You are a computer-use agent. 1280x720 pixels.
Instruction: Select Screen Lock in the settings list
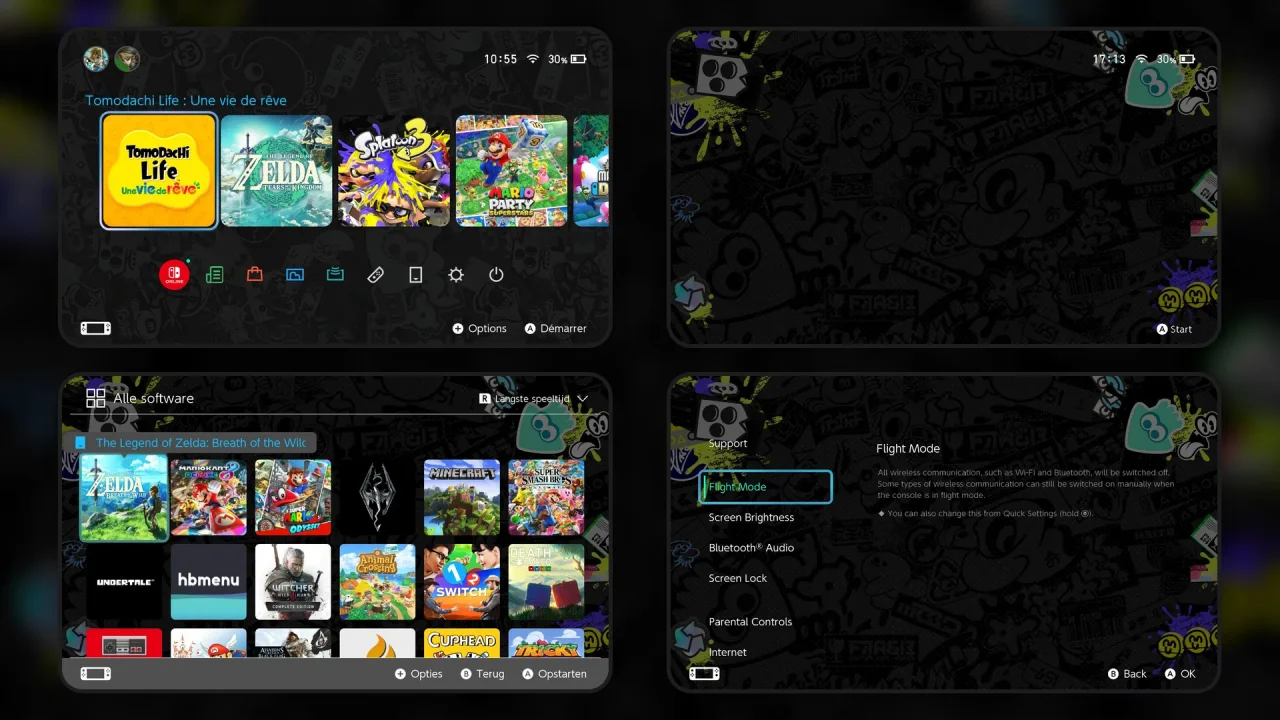tap(738, 578)
